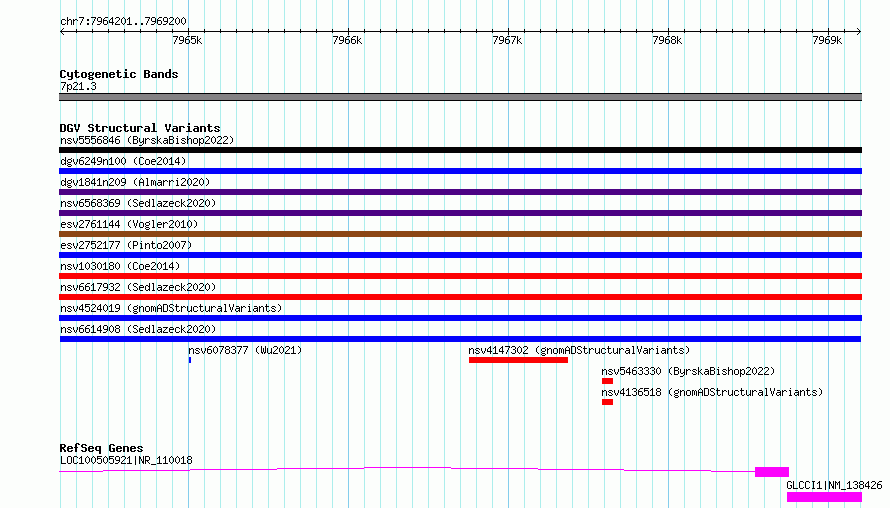Image resolution: width=890 pixels, height=508 pixels.
Task: Click the red nsv4147302 variant bar
Action: point(518,360)
